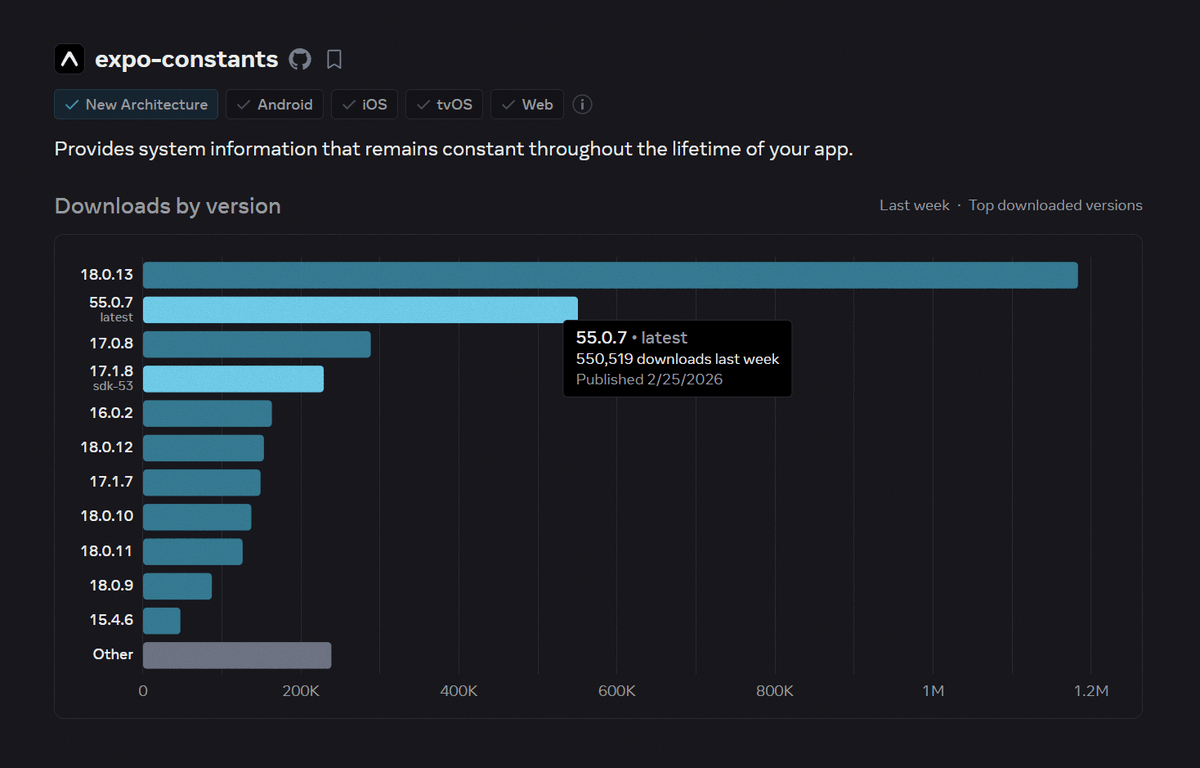
Task: Click the Last week label
Action: coord(914,205)
